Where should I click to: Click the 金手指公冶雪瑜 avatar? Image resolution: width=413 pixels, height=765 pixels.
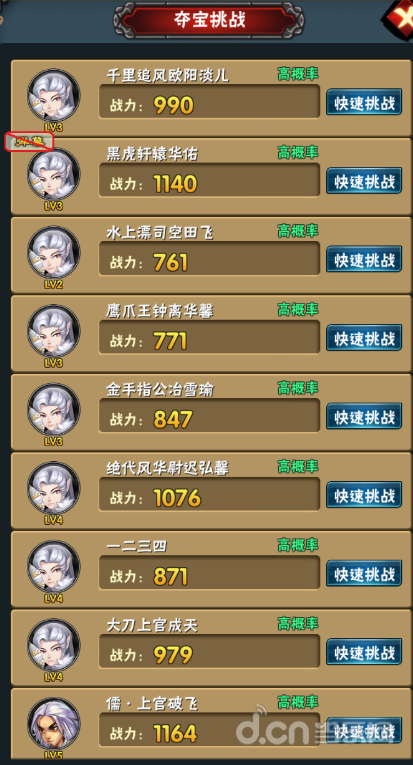click(x=54, y=410)
